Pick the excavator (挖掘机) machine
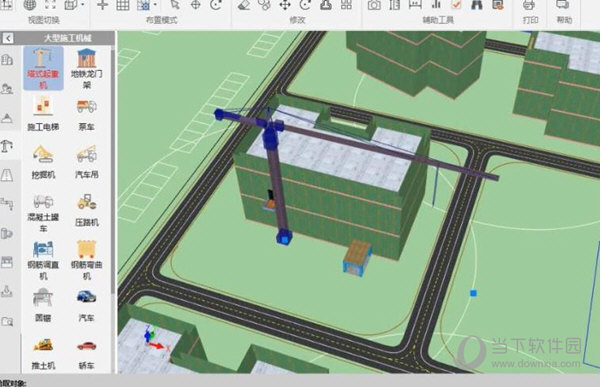600x387 pixels. click(x=43, y=162)
